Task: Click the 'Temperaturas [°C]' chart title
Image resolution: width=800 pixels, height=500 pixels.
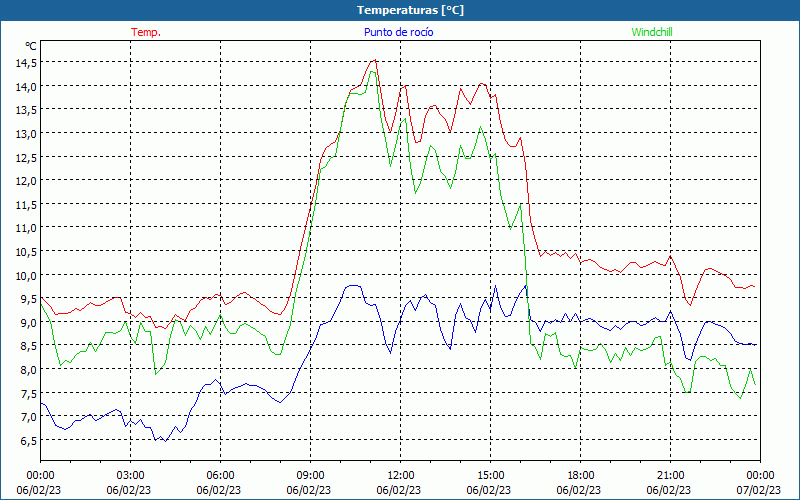Action: [x=410, y=10]
